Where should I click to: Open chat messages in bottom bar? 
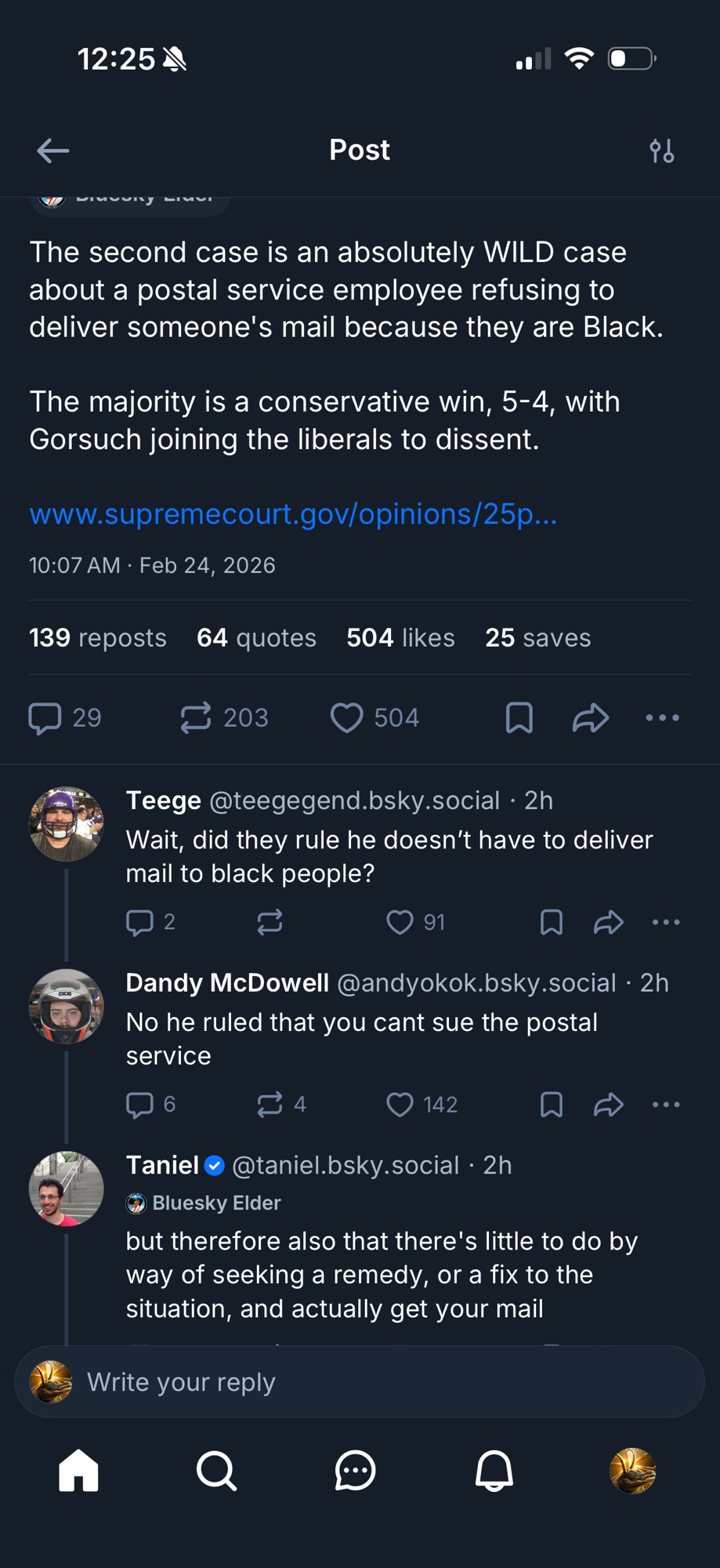(x=355, y=1471)
